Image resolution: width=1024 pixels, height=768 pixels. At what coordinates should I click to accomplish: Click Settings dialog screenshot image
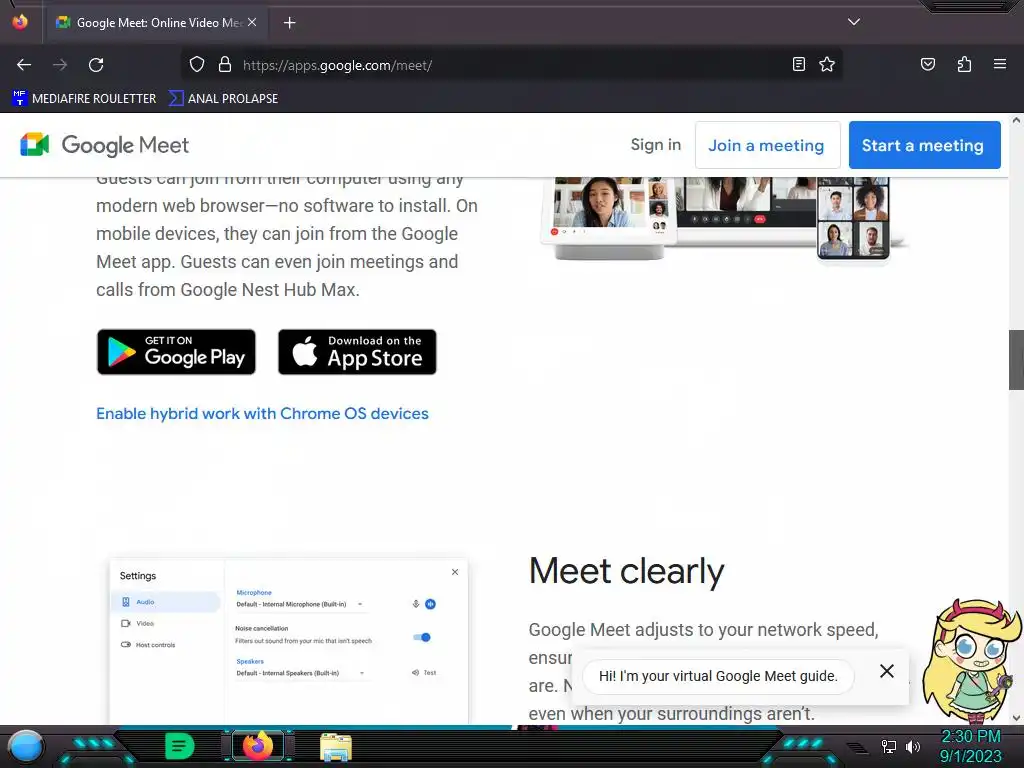tap(289, 641)
